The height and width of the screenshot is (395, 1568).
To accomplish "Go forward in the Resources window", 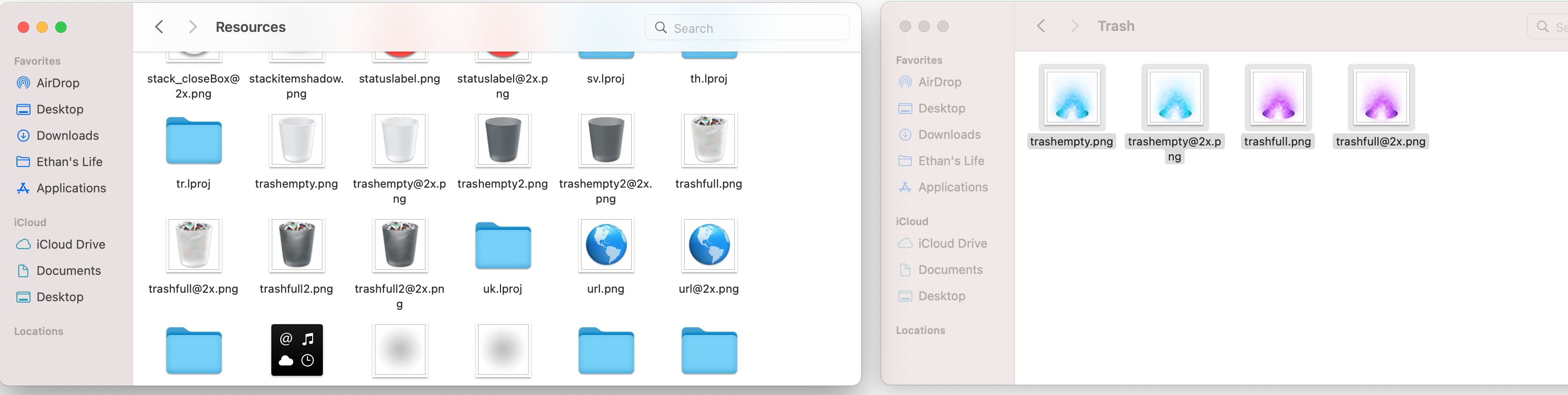I will pos(193,27).
